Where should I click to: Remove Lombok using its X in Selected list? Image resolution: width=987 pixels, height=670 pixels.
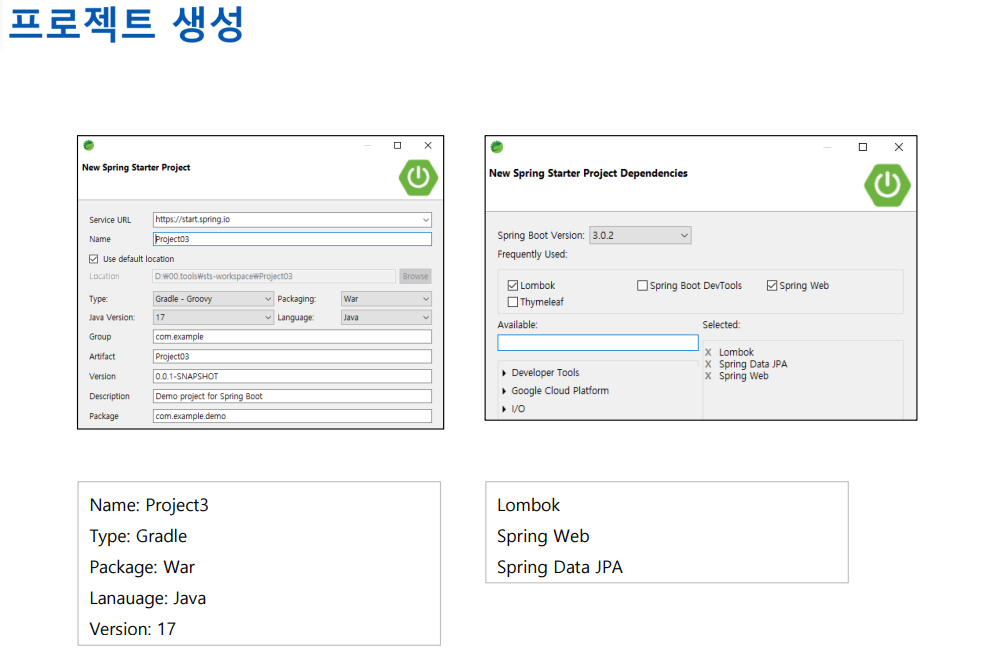pyautogui.click(x=708, y=352)
